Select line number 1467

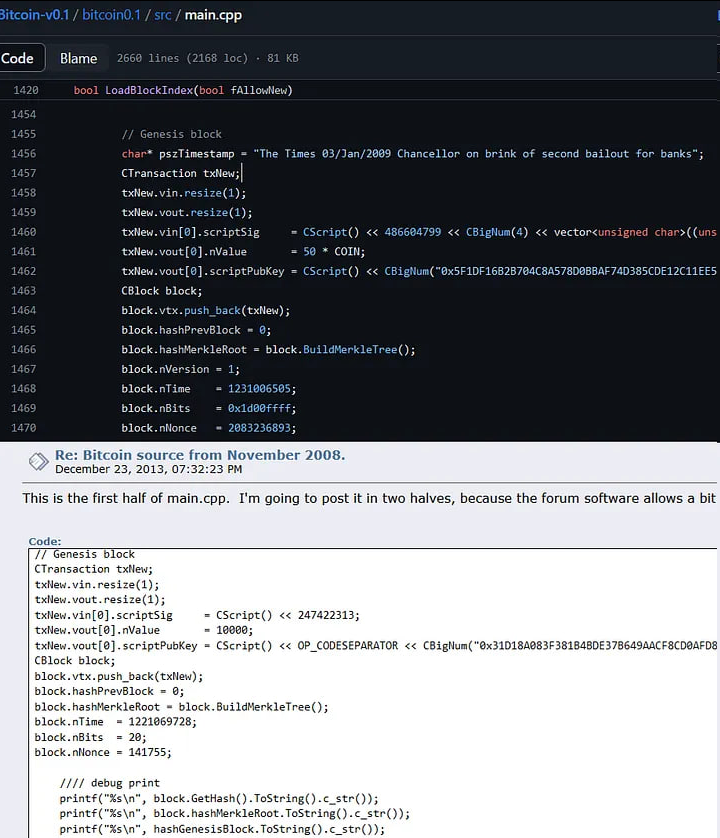24,369
